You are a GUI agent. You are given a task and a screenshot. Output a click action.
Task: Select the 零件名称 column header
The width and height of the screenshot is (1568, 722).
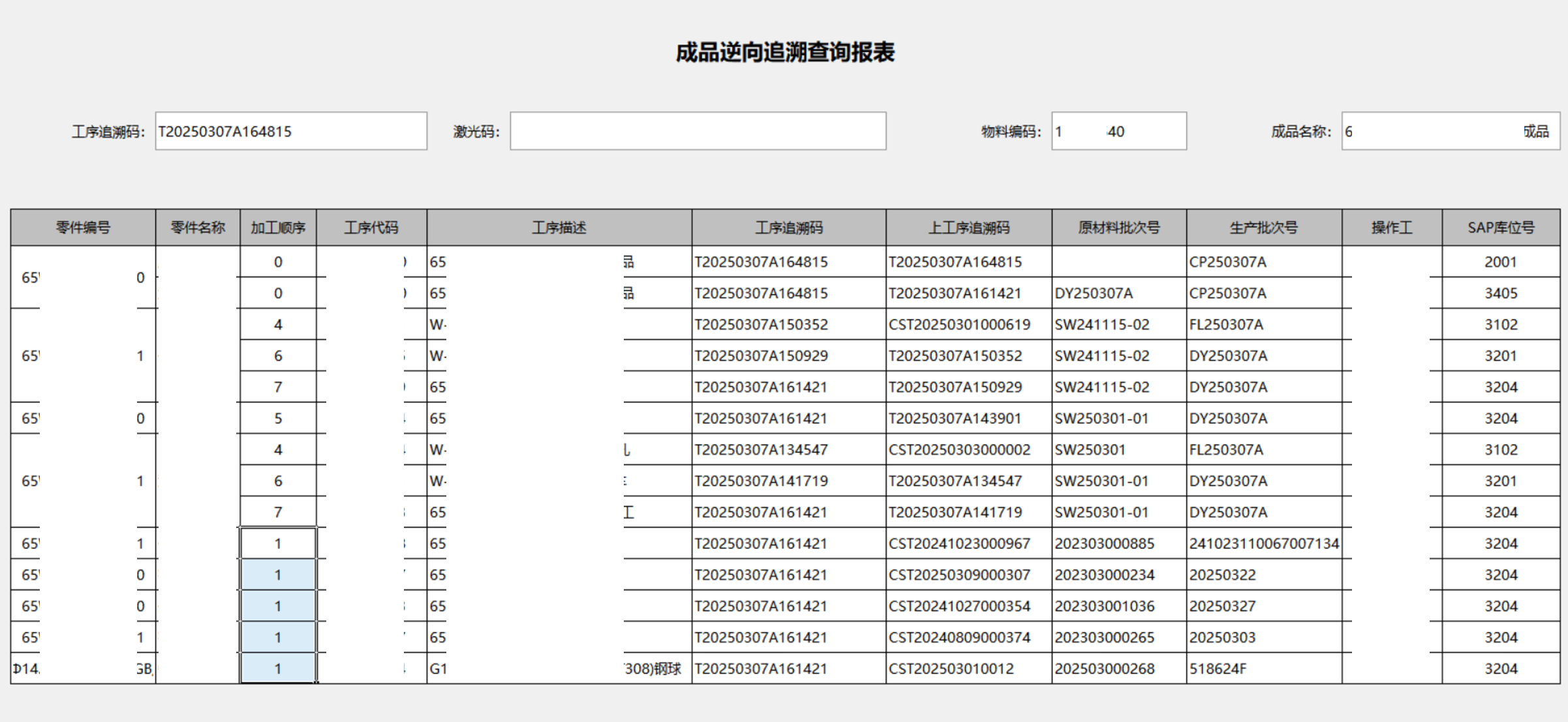198,227
